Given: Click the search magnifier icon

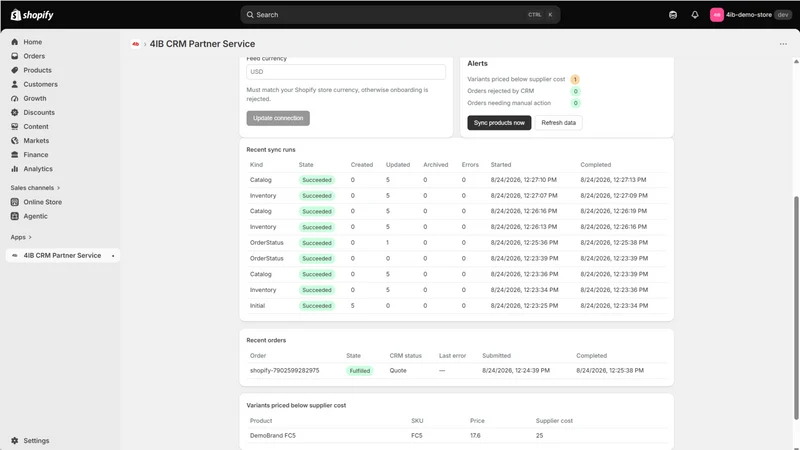Looking at the screenshot, I should coord(250,15).
